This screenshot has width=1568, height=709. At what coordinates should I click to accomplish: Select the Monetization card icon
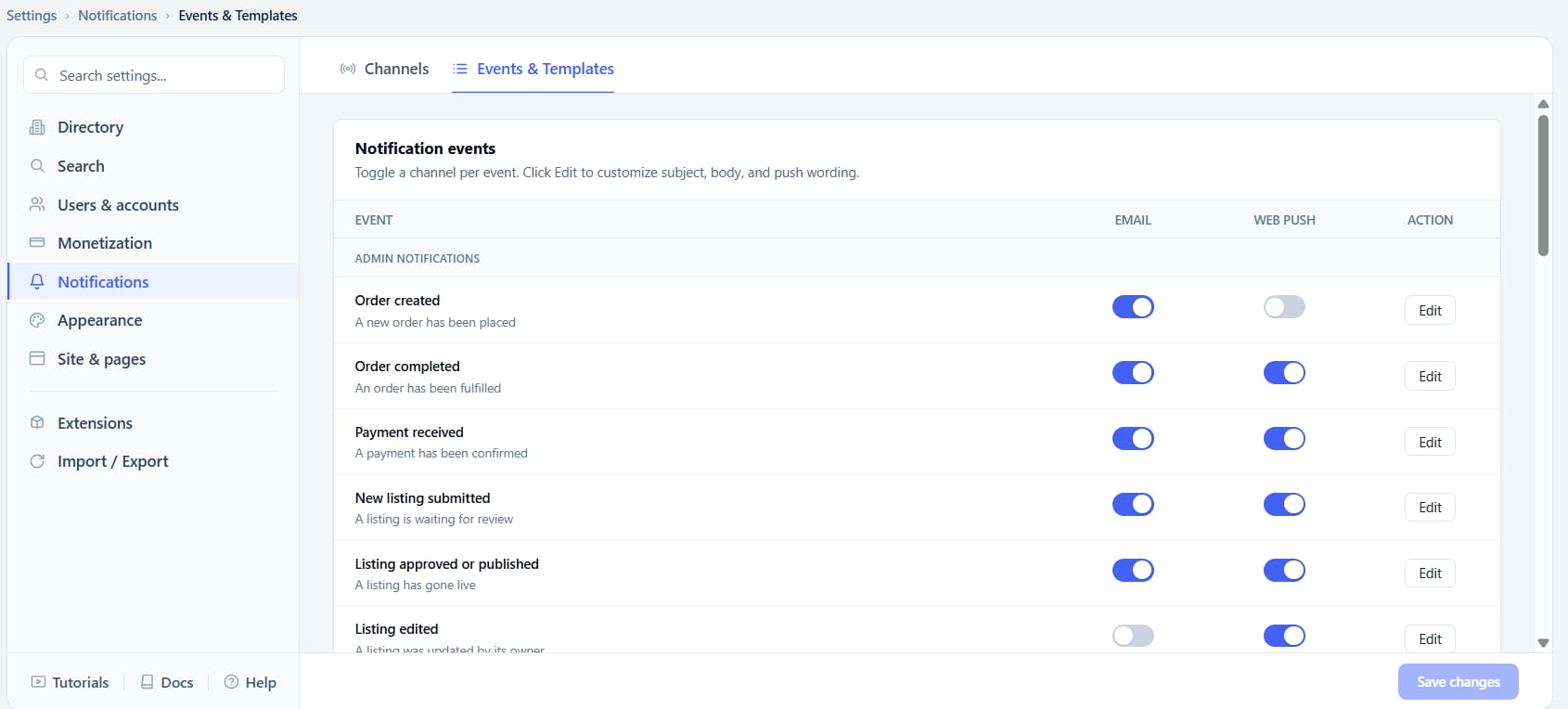(37, 243)
